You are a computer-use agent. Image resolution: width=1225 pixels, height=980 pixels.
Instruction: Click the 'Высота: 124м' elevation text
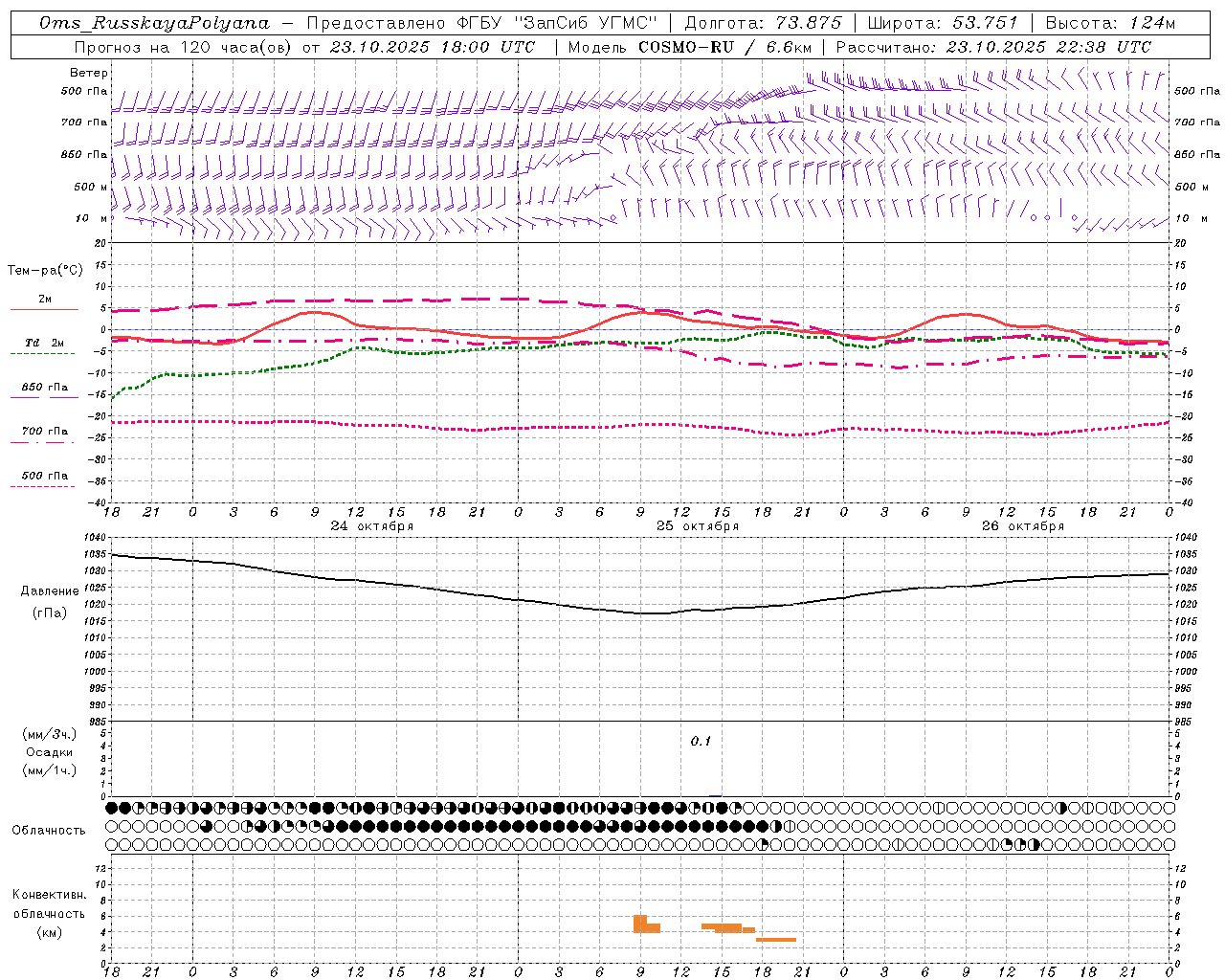[x=1110, y=23]
